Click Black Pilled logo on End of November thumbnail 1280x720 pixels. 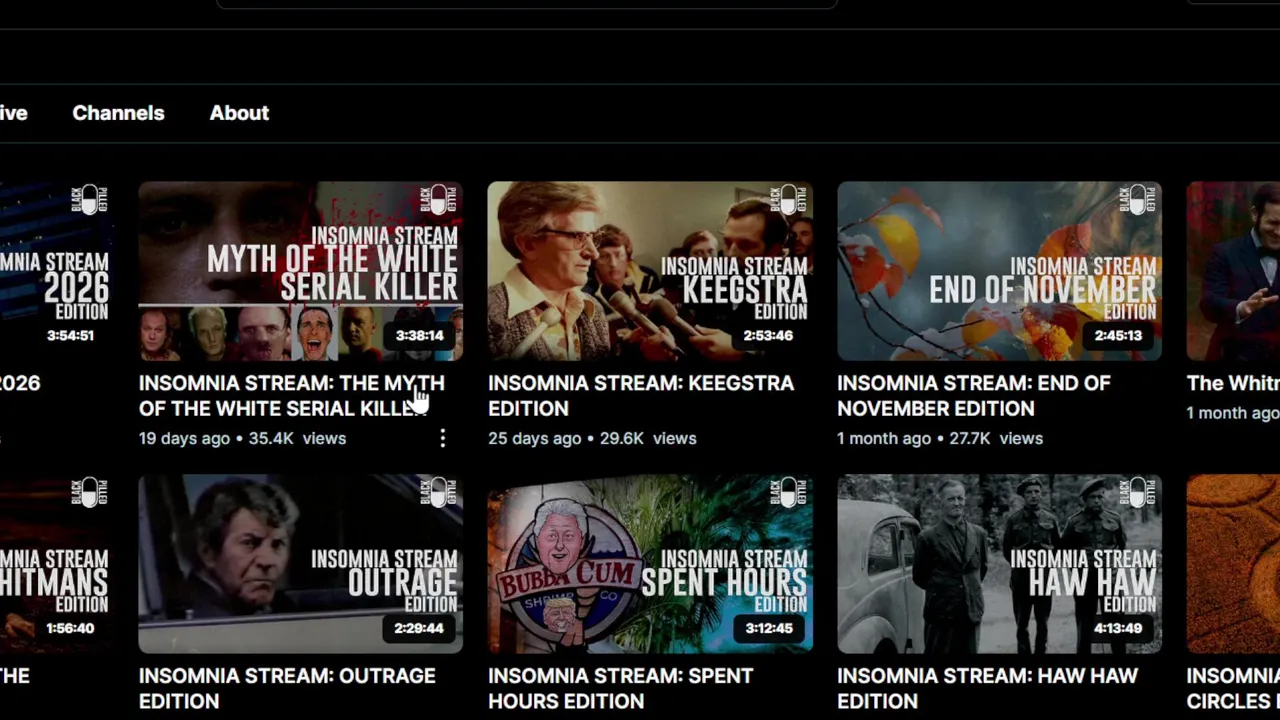point(1138,199)
